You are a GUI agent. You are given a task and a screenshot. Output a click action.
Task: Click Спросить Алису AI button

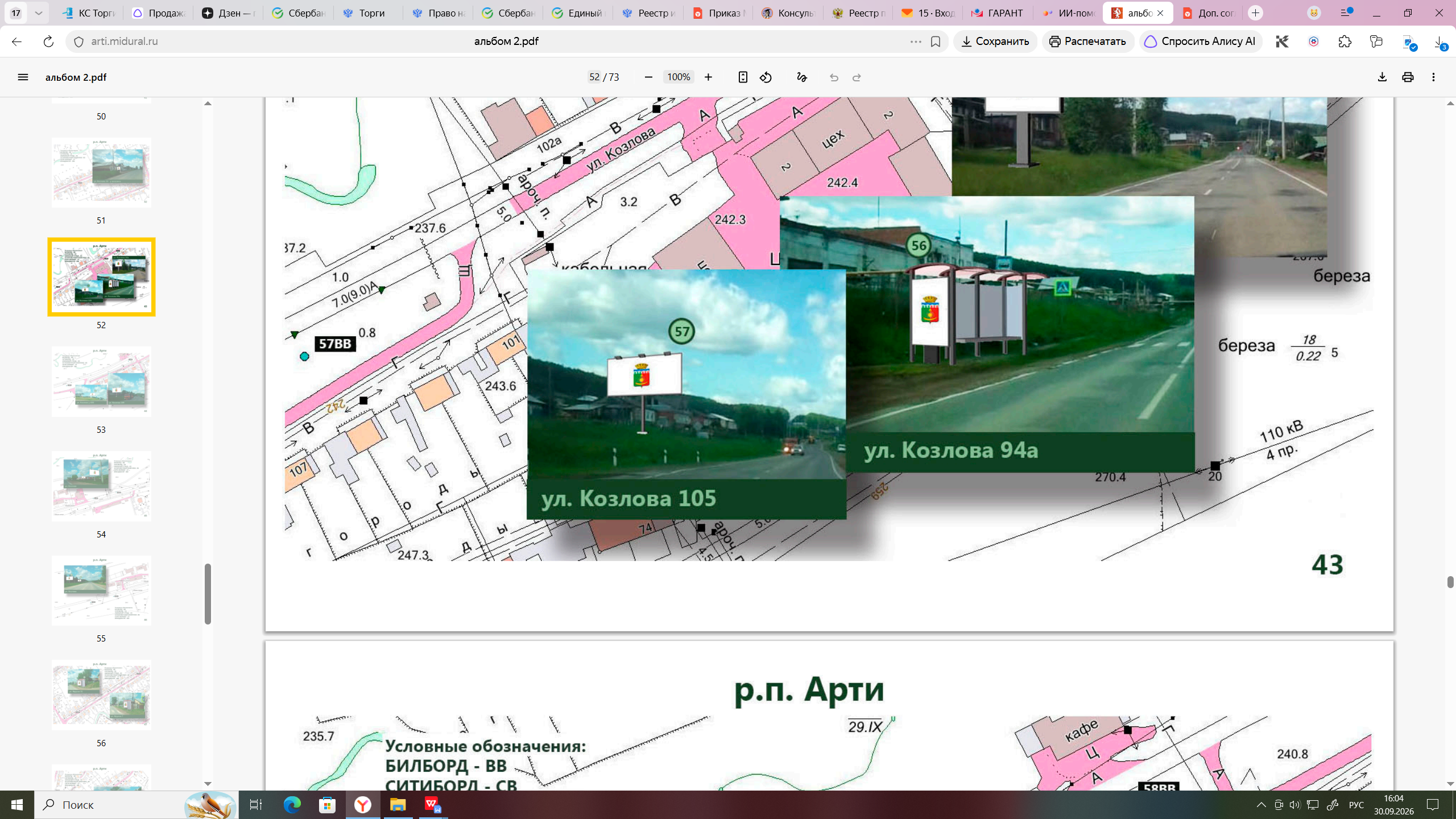click(1200, 42)
